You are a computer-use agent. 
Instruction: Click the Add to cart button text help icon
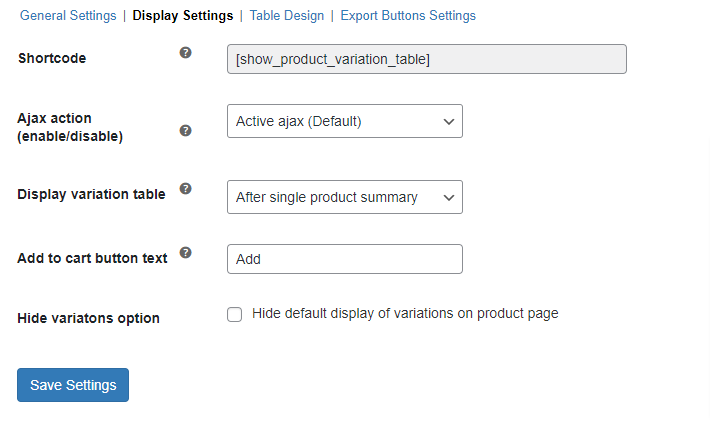[x=185, y=253]
